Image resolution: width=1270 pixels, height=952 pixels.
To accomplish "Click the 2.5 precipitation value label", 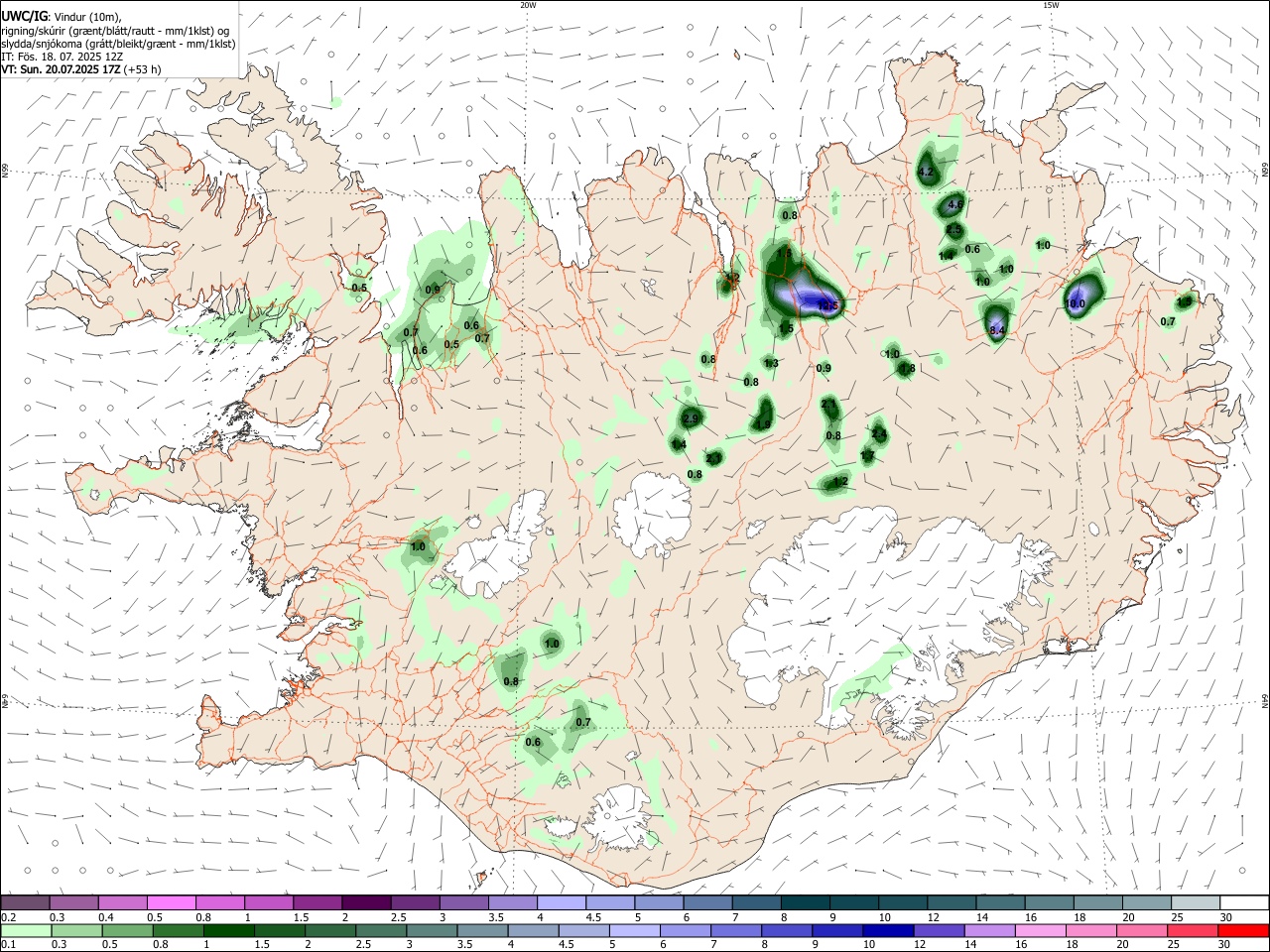I will pos(953,229).
